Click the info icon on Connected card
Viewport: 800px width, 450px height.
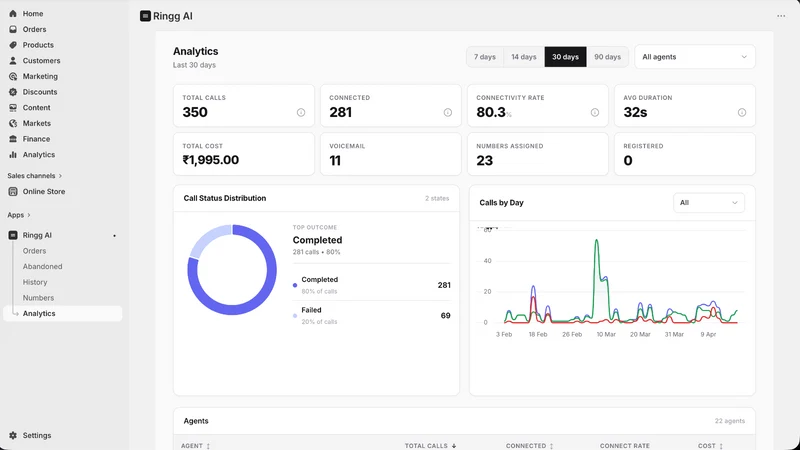(x=447, y=112)
